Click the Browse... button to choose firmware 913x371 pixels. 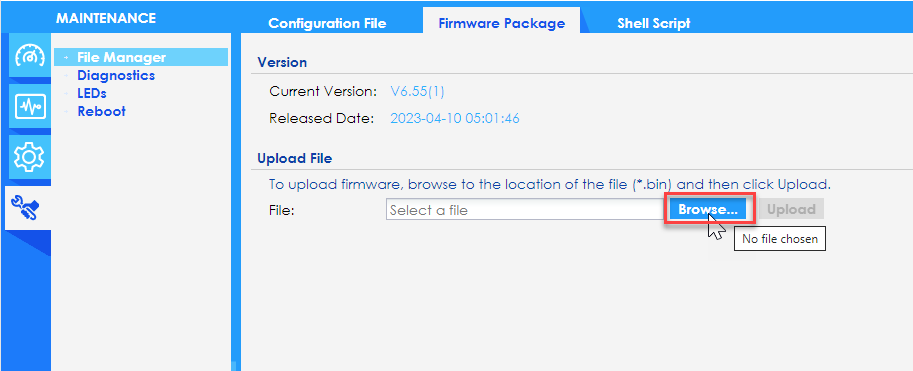(x=708, y=210)
